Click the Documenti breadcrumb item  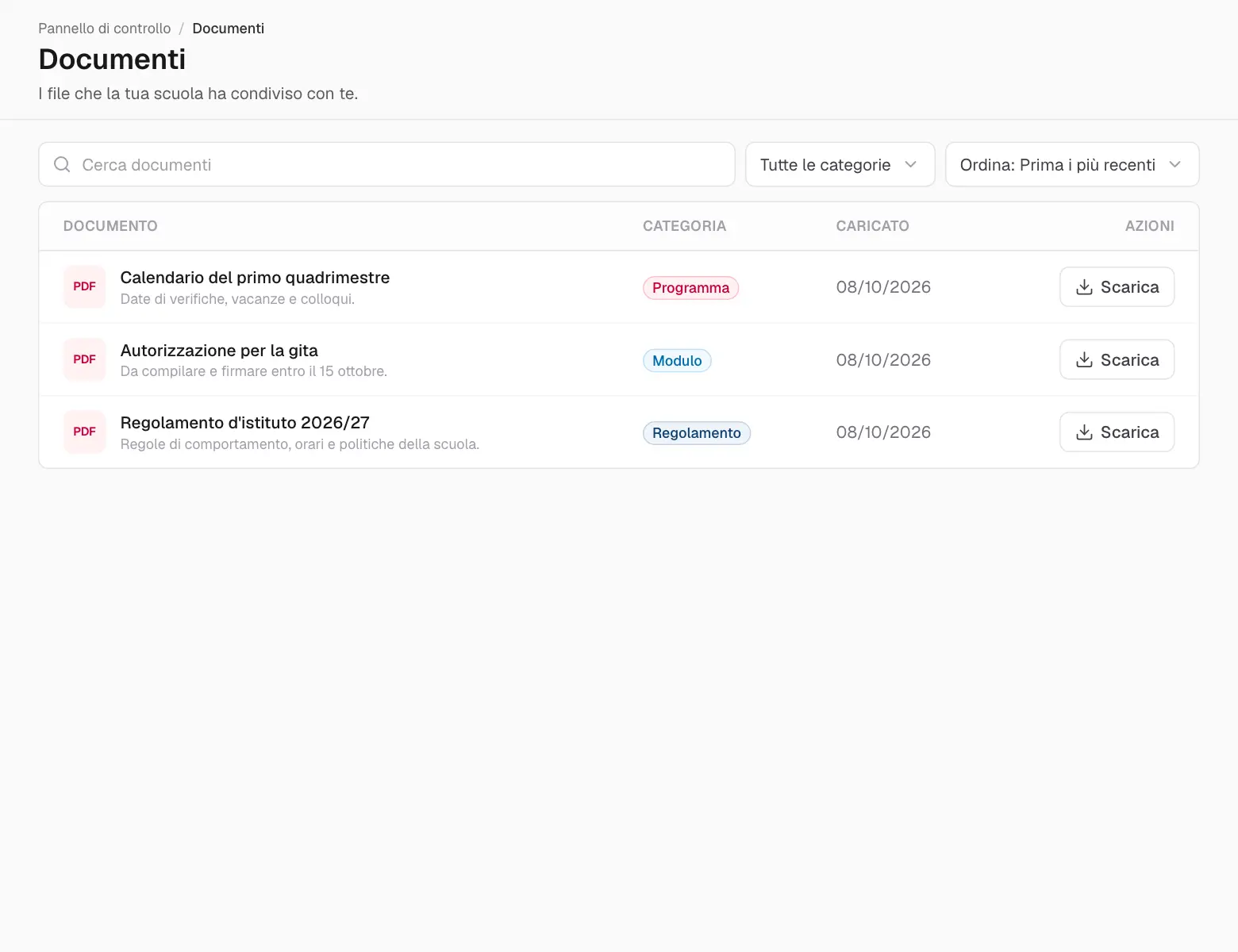tap(228, 29)
